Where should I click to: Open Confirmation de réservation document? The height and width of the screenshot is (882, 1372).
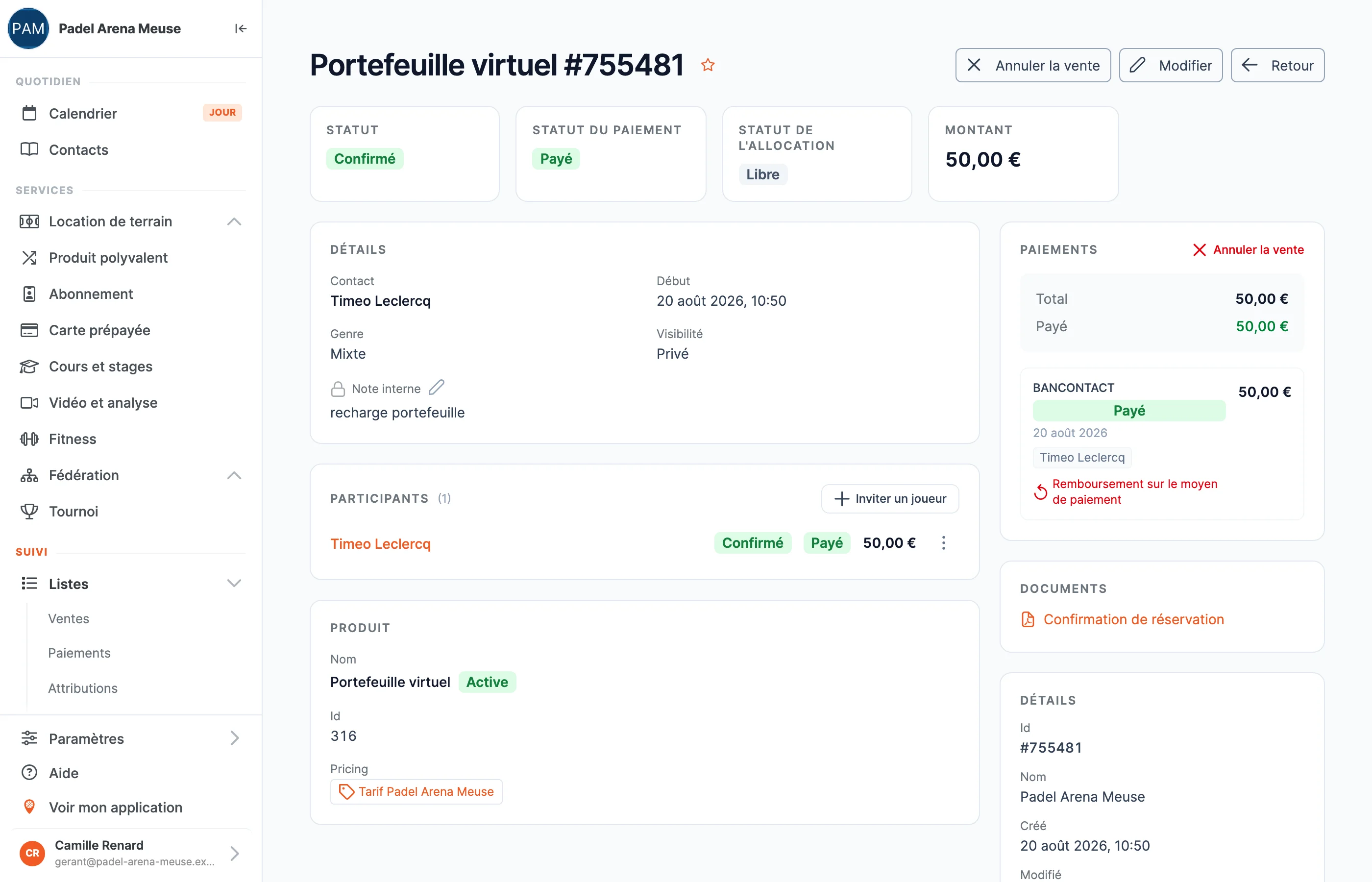(x=1122, y=620)
